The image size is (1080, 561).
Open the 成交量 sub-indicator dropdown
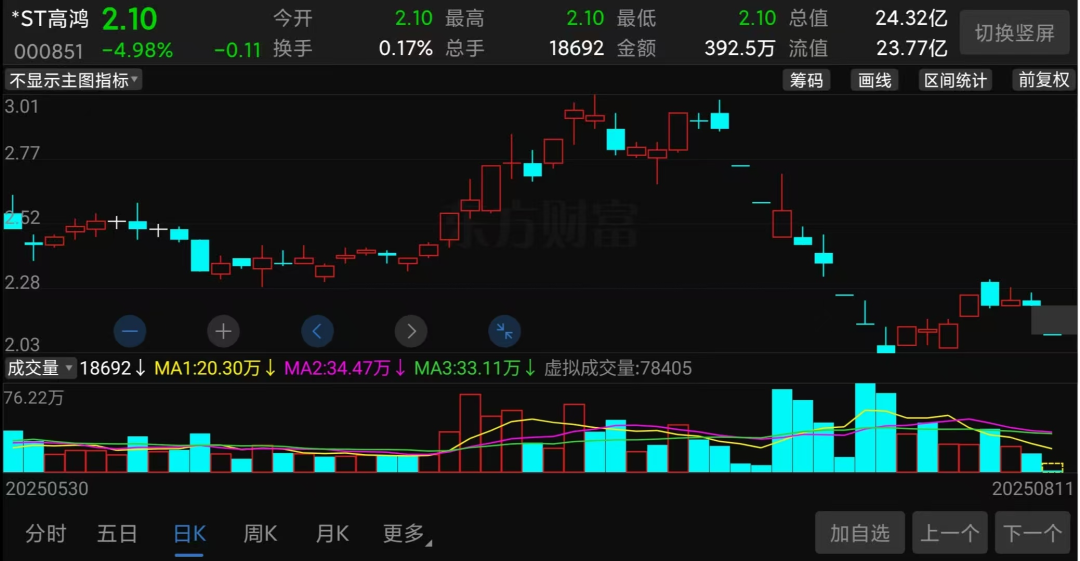40,368
